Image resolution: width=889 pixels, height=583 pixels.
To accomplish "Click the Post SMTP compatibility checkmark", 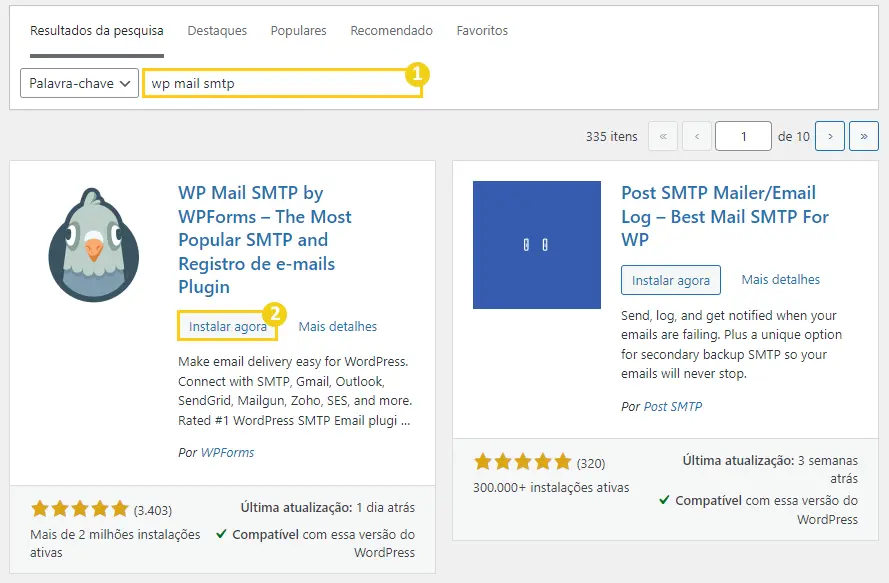I will click(664, 500).
